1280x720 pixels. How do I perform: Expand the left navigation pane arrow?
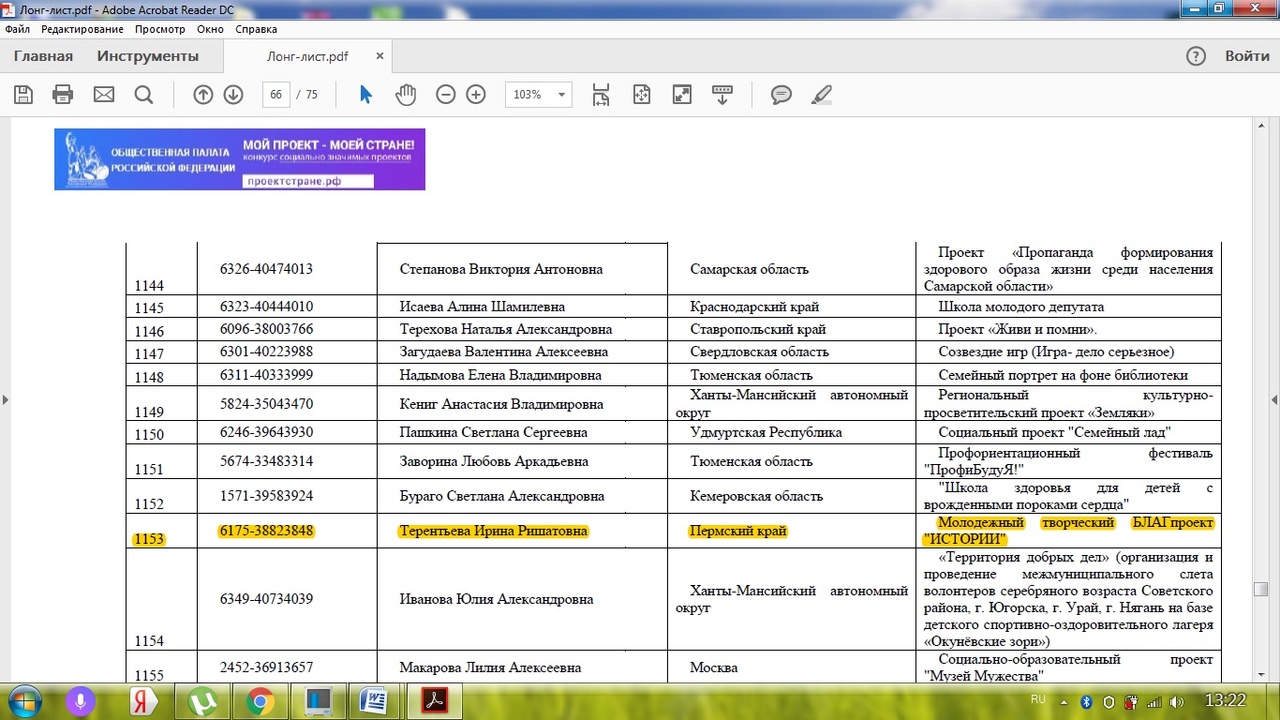point(5,400)
